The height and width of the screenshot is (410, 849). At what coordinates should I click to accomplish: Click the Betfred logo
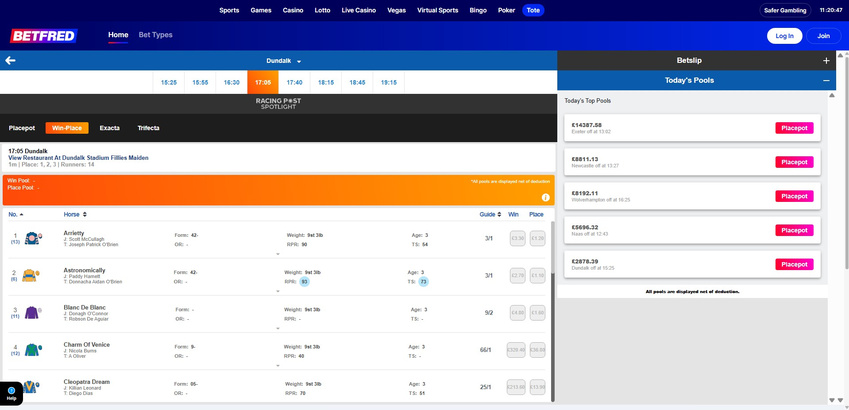click(43, 36)
